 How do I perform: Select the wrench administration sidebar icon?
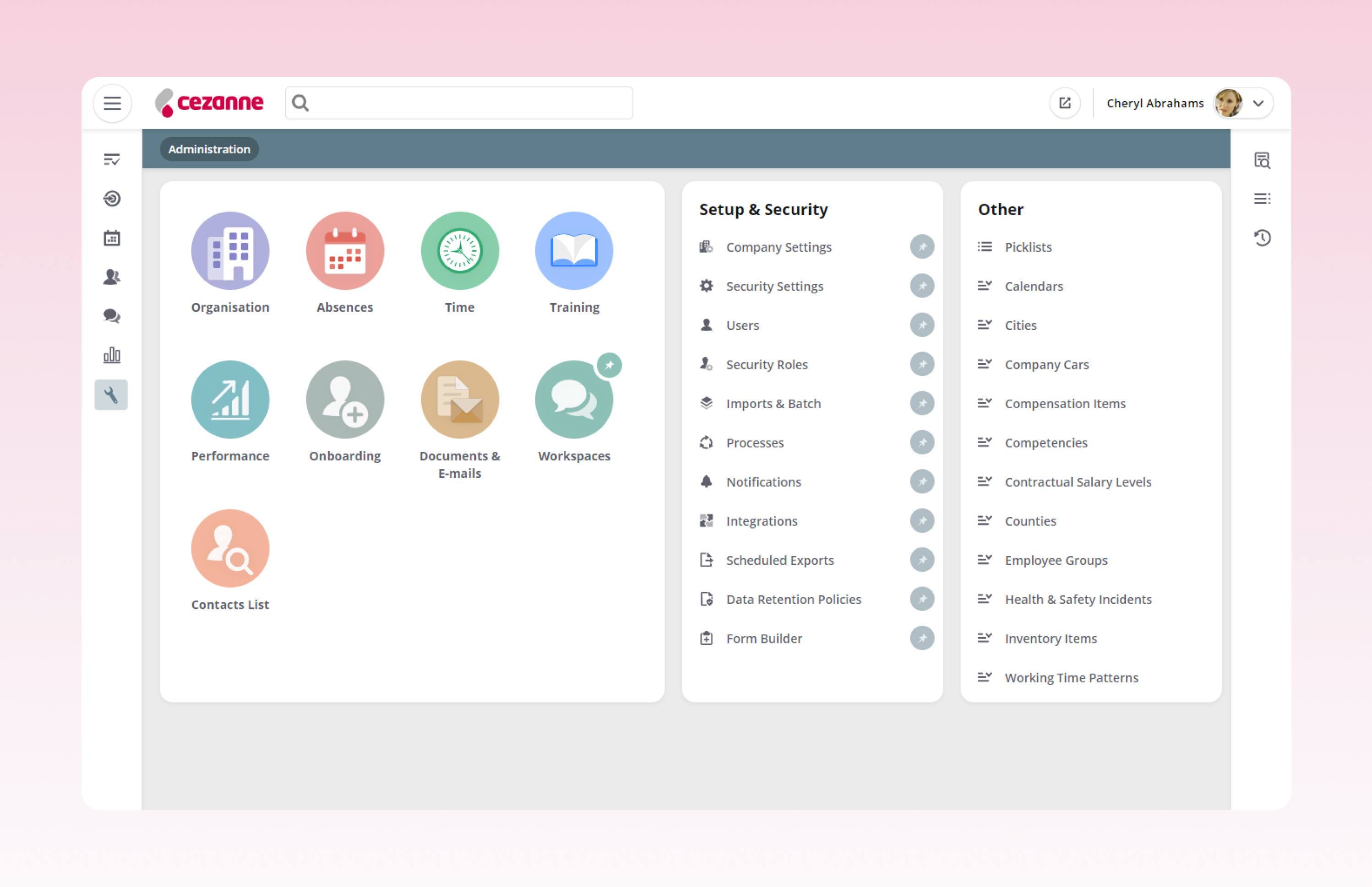[x=111, y=395]
